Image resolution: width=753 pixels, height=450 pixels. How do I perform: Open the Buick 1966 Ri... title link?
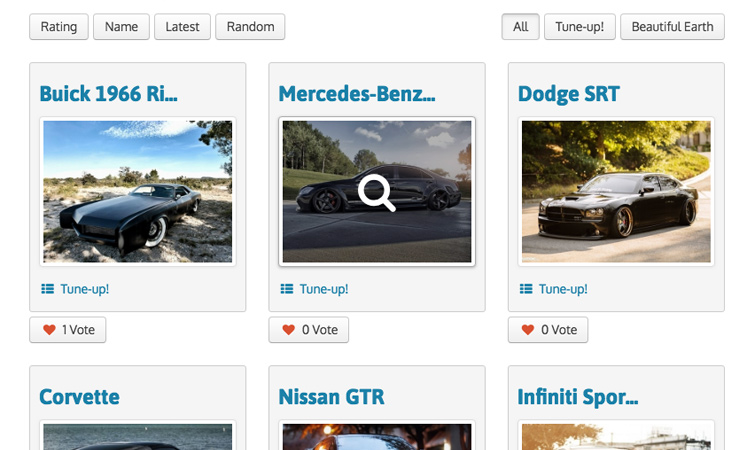pos(109,94)
